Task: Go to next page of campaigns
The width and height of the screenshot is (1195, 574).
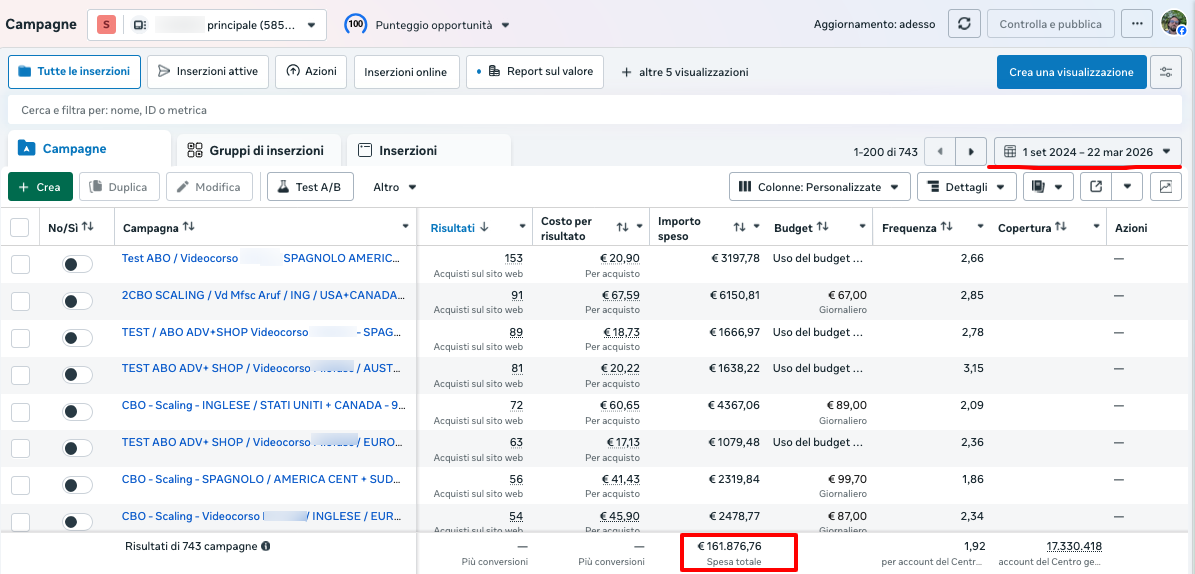Action: coord(970,152)
